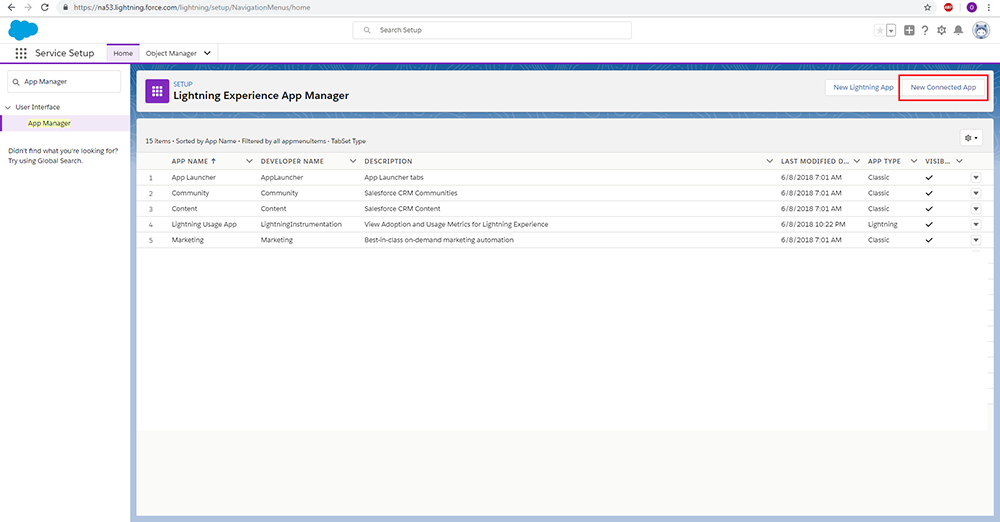1000x522 pixels.
Task: Sort by the Description header
Action: 388,161
